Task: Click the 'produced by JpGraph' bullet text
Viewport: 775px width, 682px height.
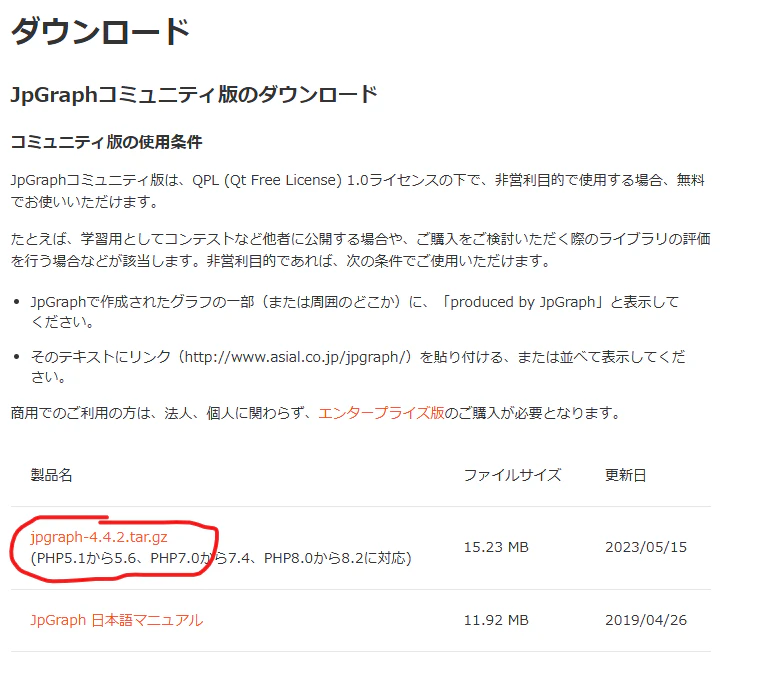Action: coord(355,312)
